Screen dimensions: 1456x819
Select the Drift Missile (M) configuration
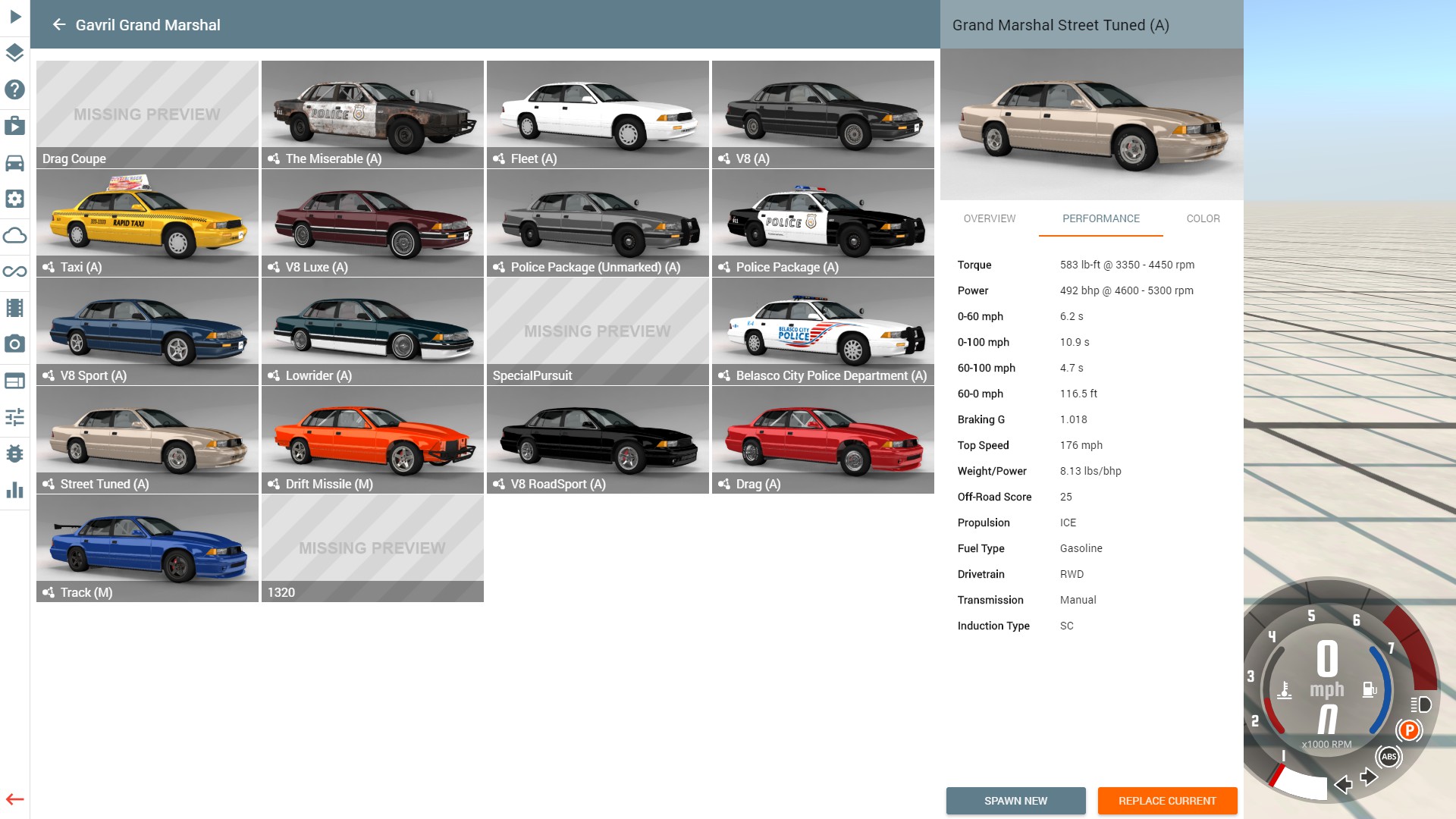point(372,440)
